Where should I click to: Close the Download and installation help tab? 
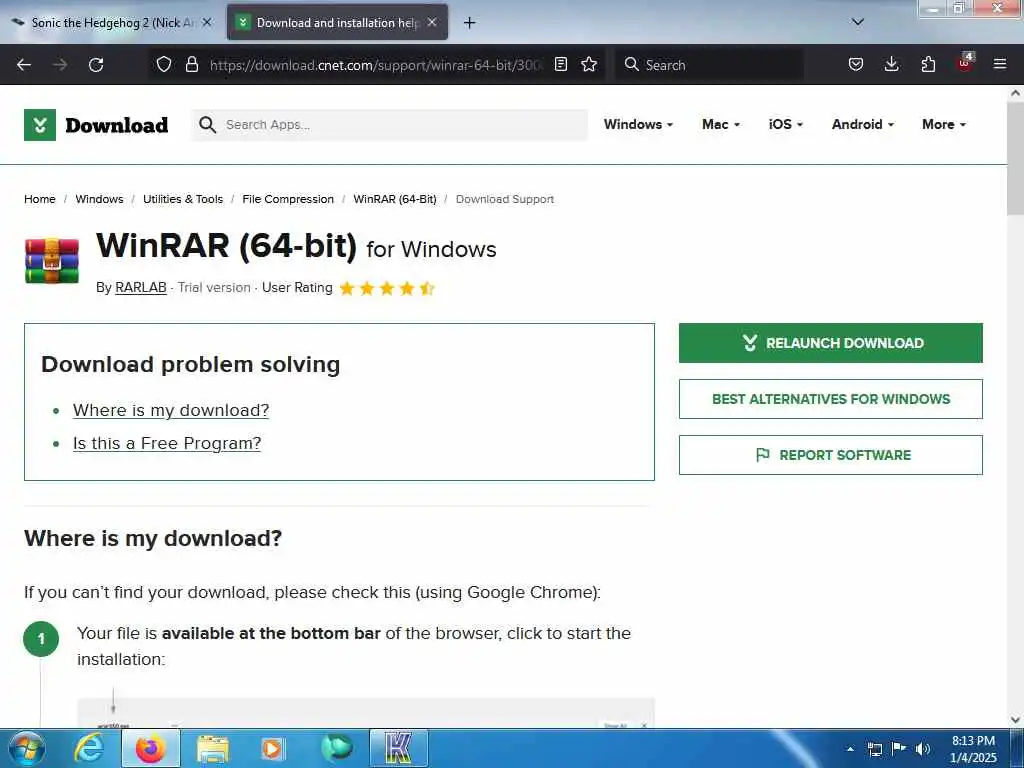tap(432, 22)
